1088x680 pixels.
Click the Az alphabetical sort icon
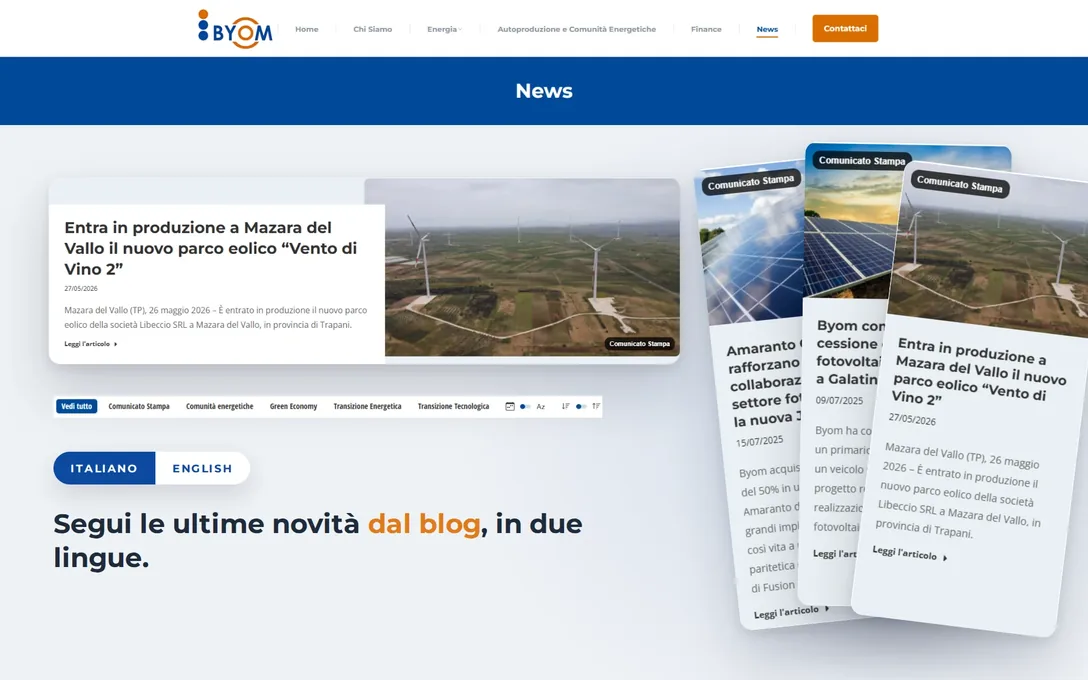[541, 406]
